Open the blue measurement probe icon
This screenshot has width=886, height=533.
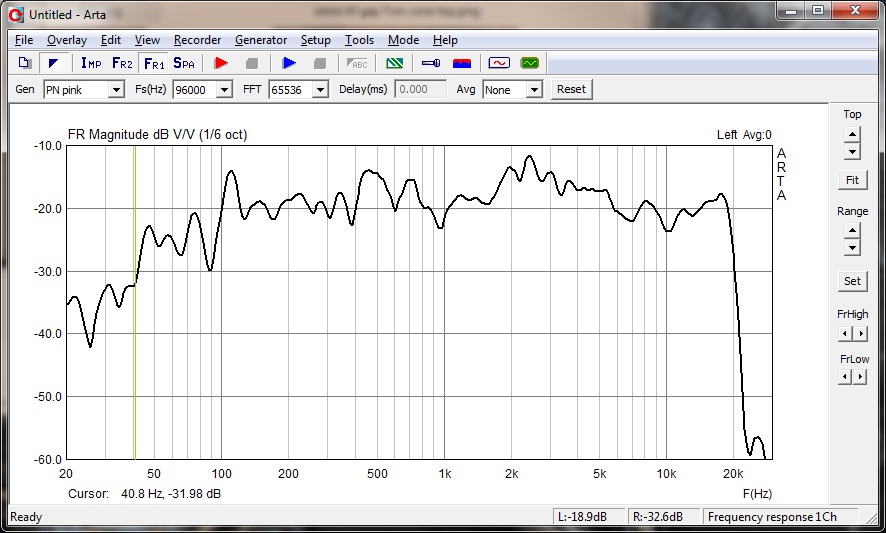pyautogui.click(x=431, y=63)
